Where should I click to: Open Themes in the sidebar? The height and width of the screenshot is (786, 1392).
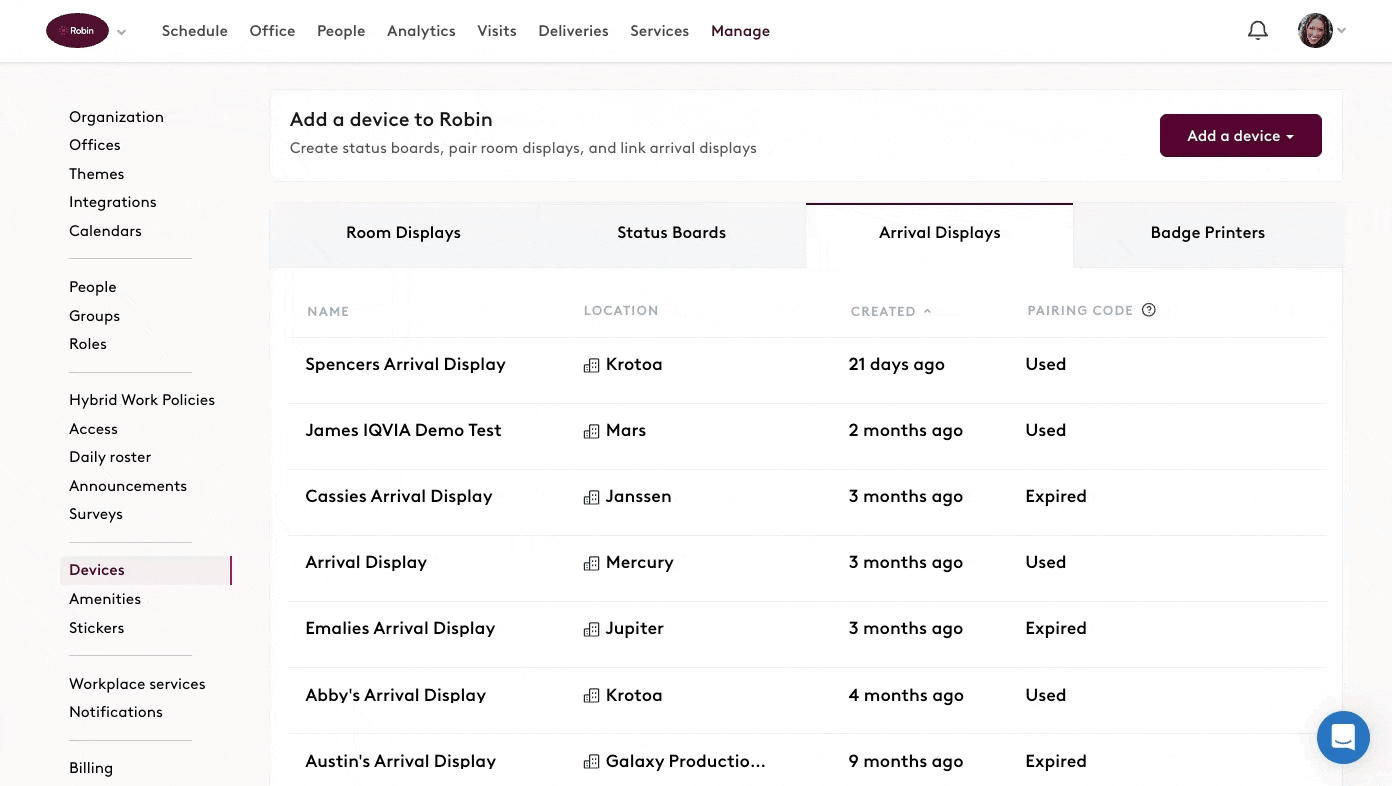point(97,174)
